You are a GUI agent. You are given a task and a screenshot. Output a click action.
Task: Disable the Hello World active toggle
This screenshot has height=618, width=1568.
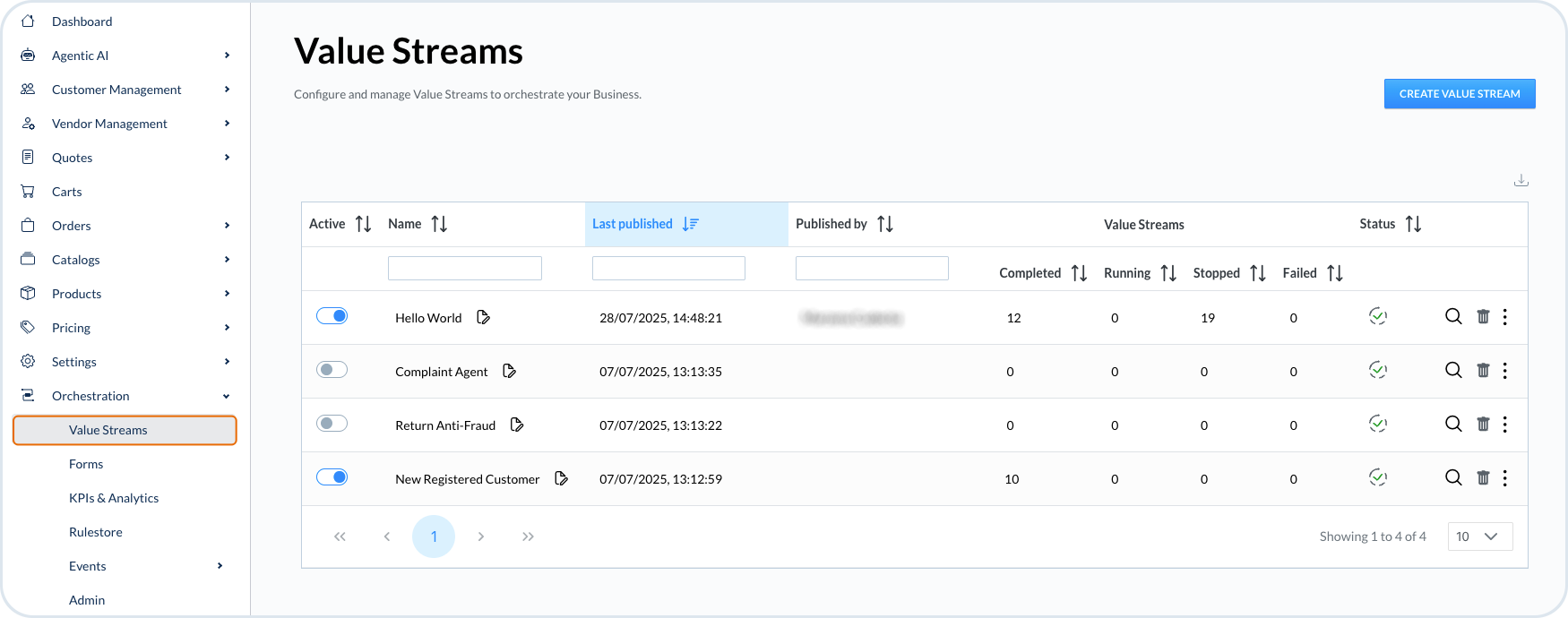(332, 316)
